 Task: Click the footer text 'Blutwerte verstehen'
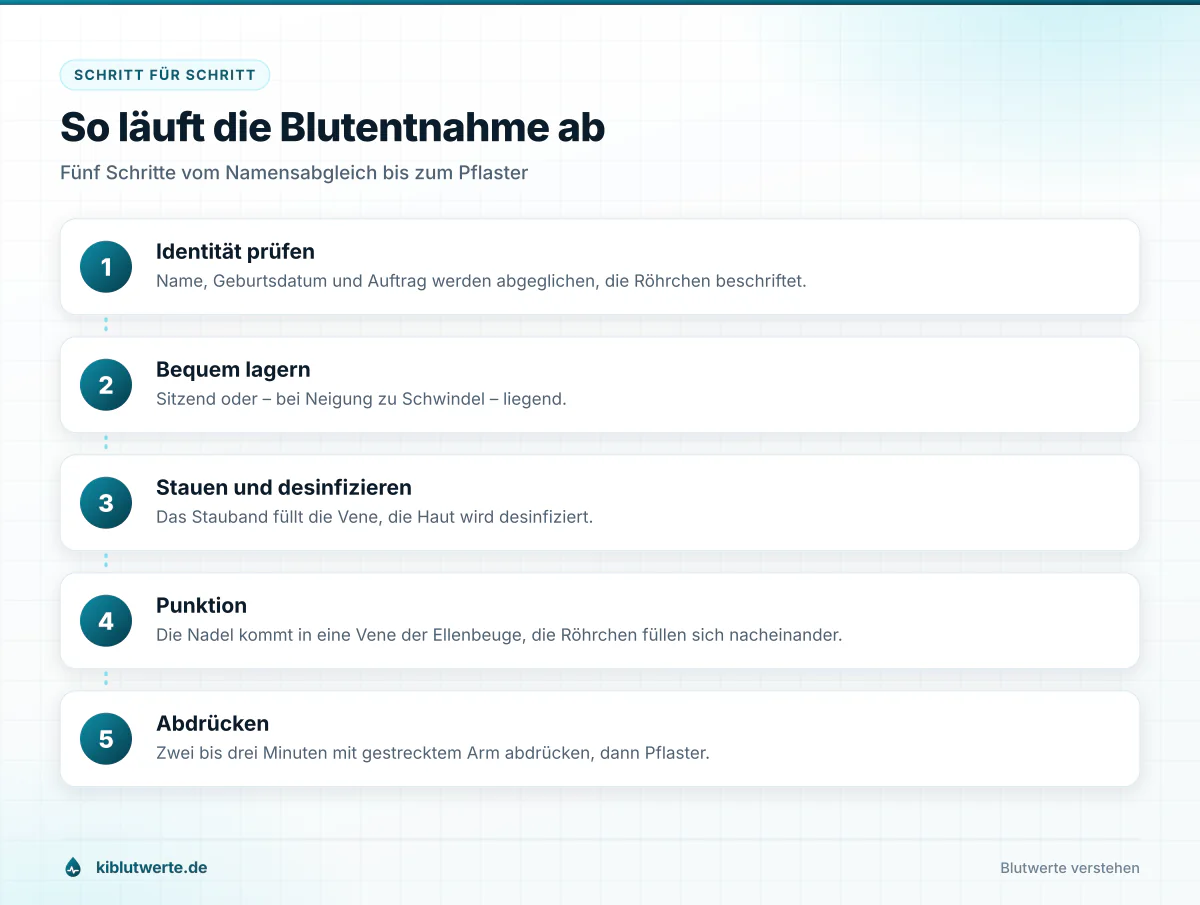click(1070, 868)
